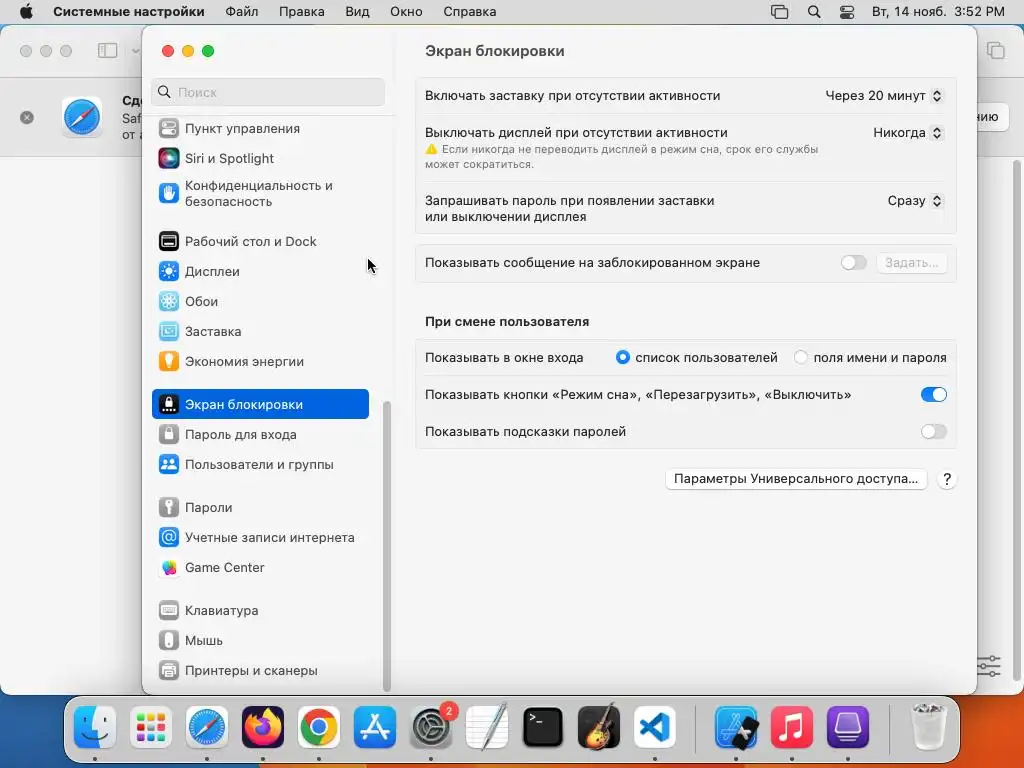Image resolution: width=1024 pixels, height=768 pixels.
Task: Click Spotlight search in menu bar
Action: point(814,12)
